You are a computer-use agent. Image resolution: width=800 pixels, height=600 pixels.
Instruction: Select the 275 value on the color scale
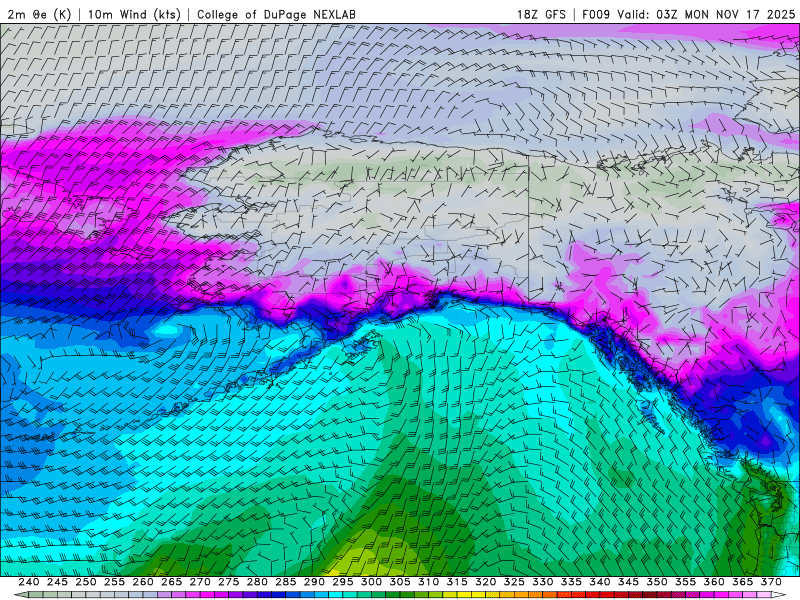(x=229, y=582)
